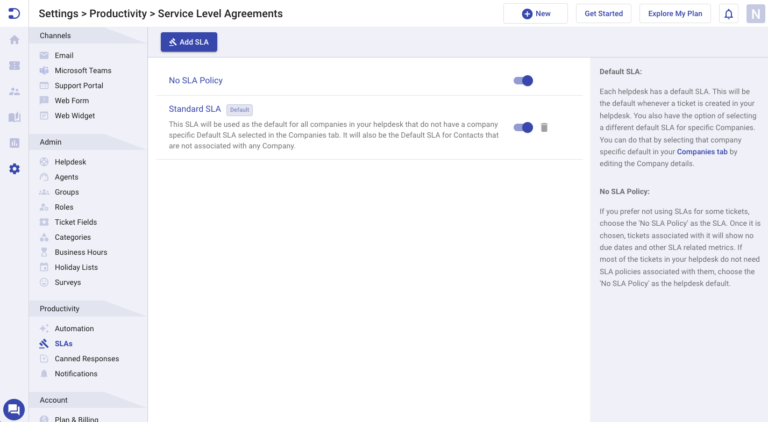Click the Explore My Plan button
The image size is (768, 422).
[675, 14]
